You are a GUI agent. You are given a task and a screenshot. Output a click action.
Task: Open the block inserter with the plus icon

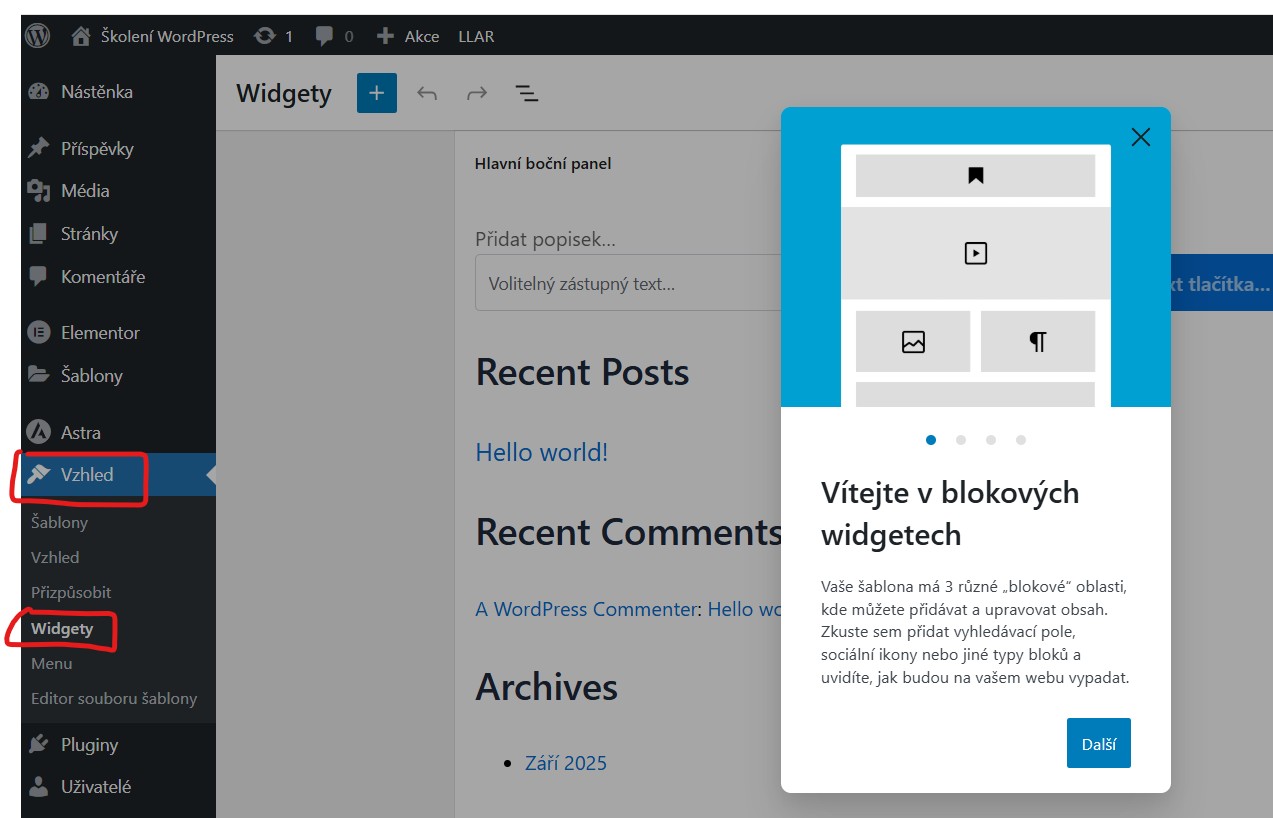[376, 92]
